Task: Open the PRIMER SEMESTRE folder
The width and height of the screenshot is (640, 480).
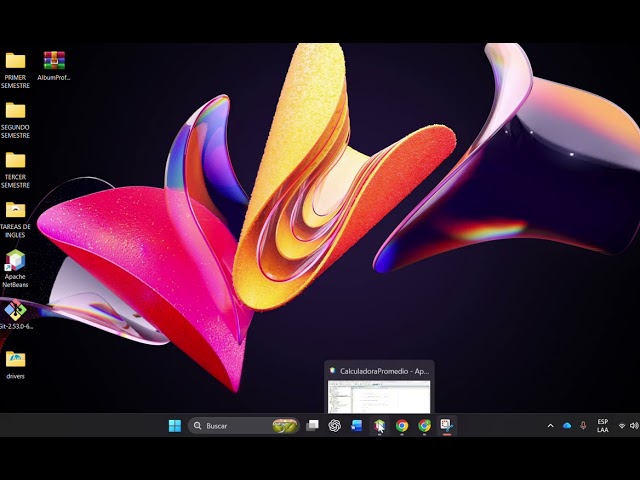Action: point(16,70)
